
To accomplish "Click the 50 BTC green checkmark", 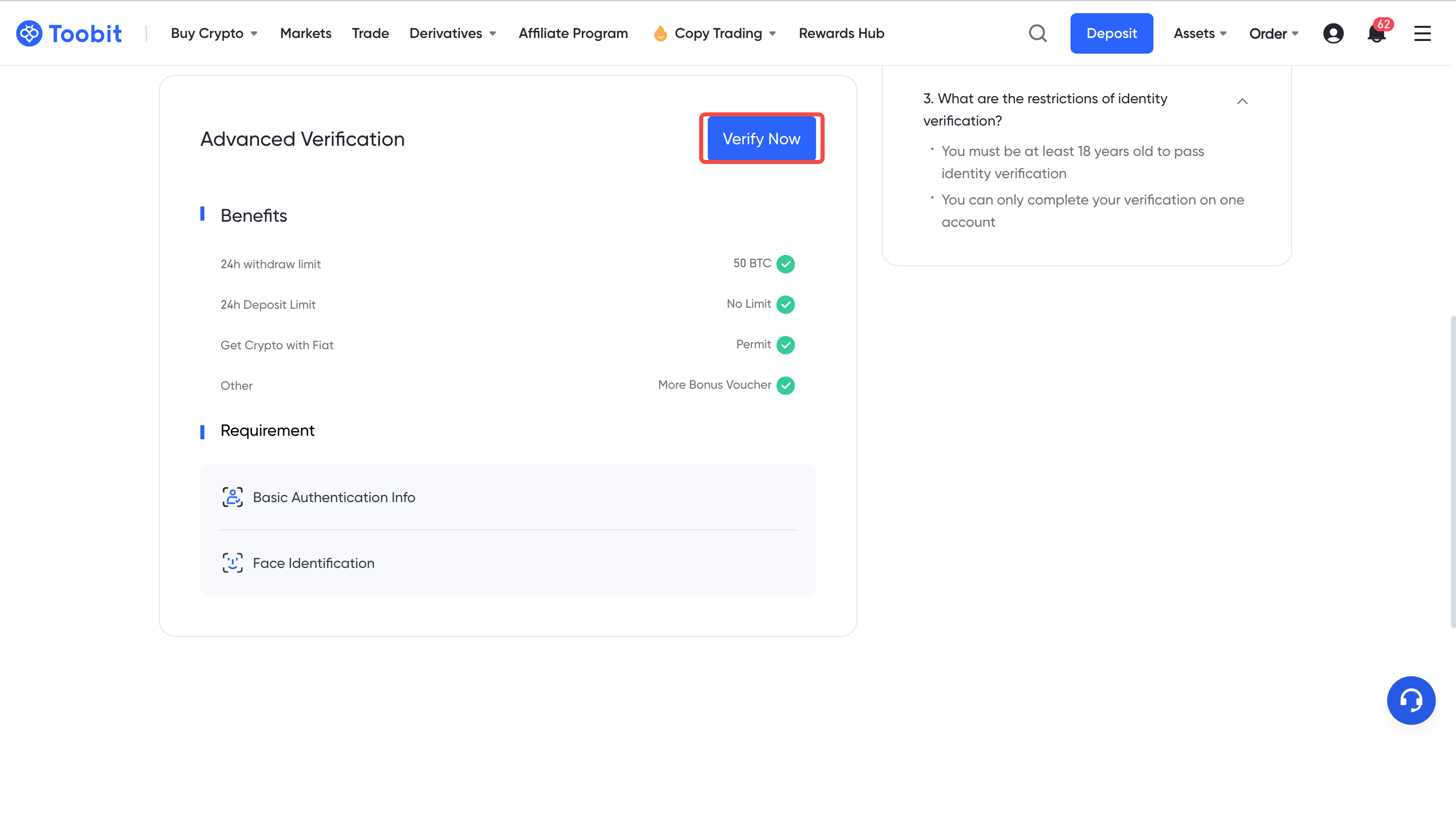I will 786,264.
